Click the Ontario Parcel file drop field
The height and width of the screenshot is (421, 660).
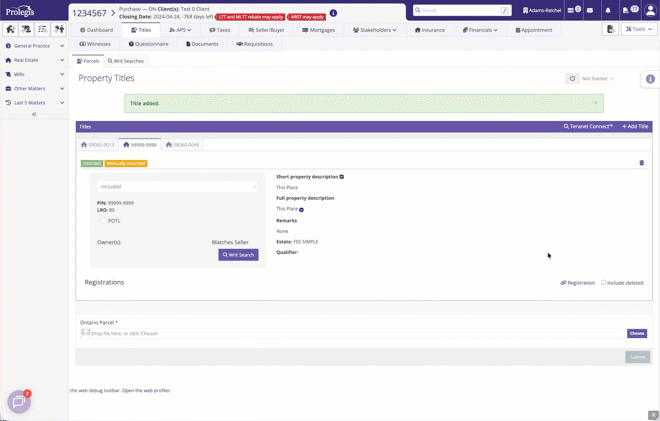tap(354, 333)
